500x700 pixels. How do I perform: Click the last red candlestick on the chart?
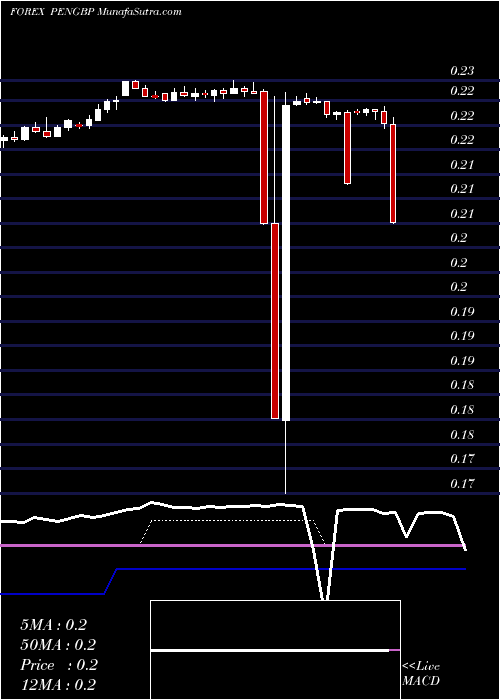(393, 174)
